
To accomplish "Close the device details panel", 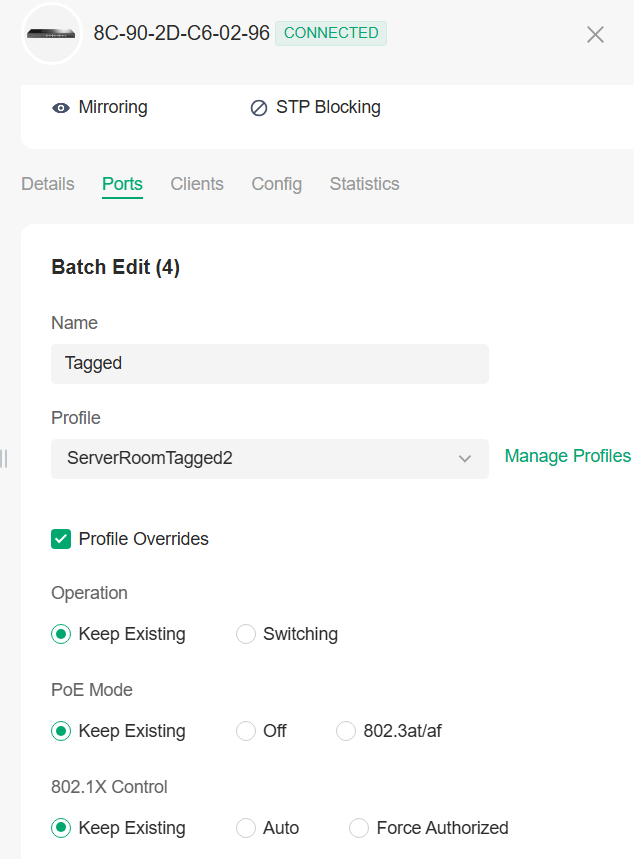I will click(595, 34).
